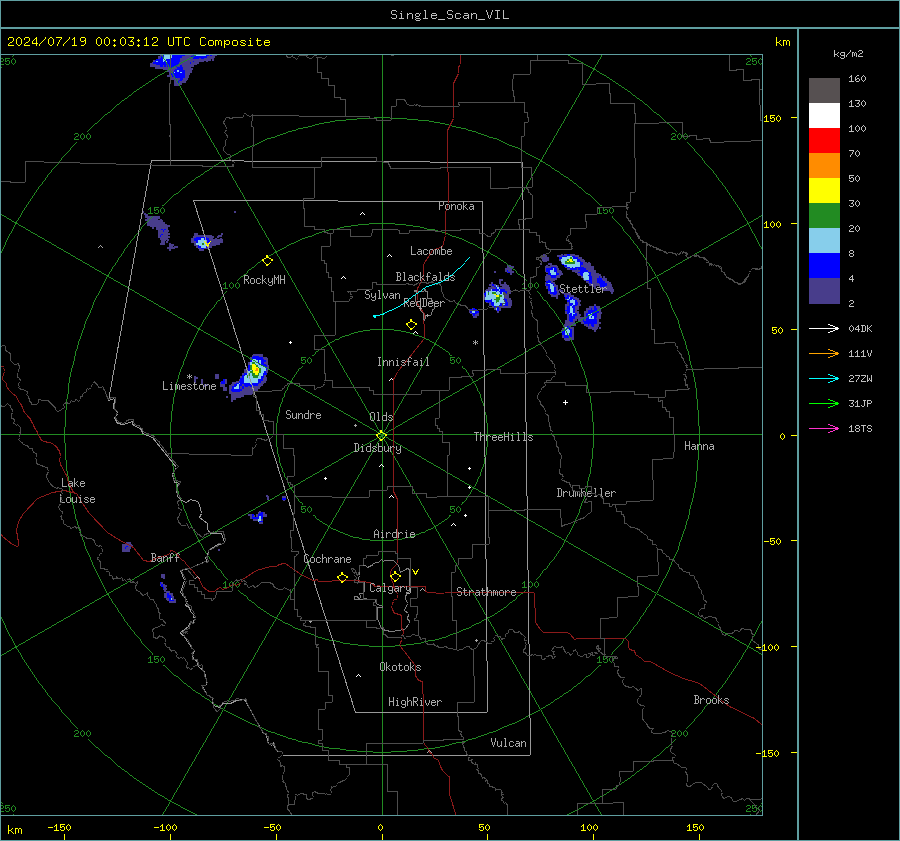Image resolution: width=900 pixels, height=841 pixels.
Task: Click the 2024/07/19 00:03:12 UTC Composite timestamp
Action: coord(138,42)
